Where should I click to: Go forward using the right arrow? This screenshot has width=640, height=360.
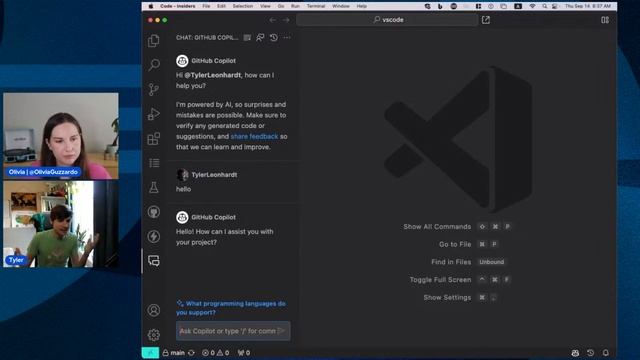click(x=286, y=20)
